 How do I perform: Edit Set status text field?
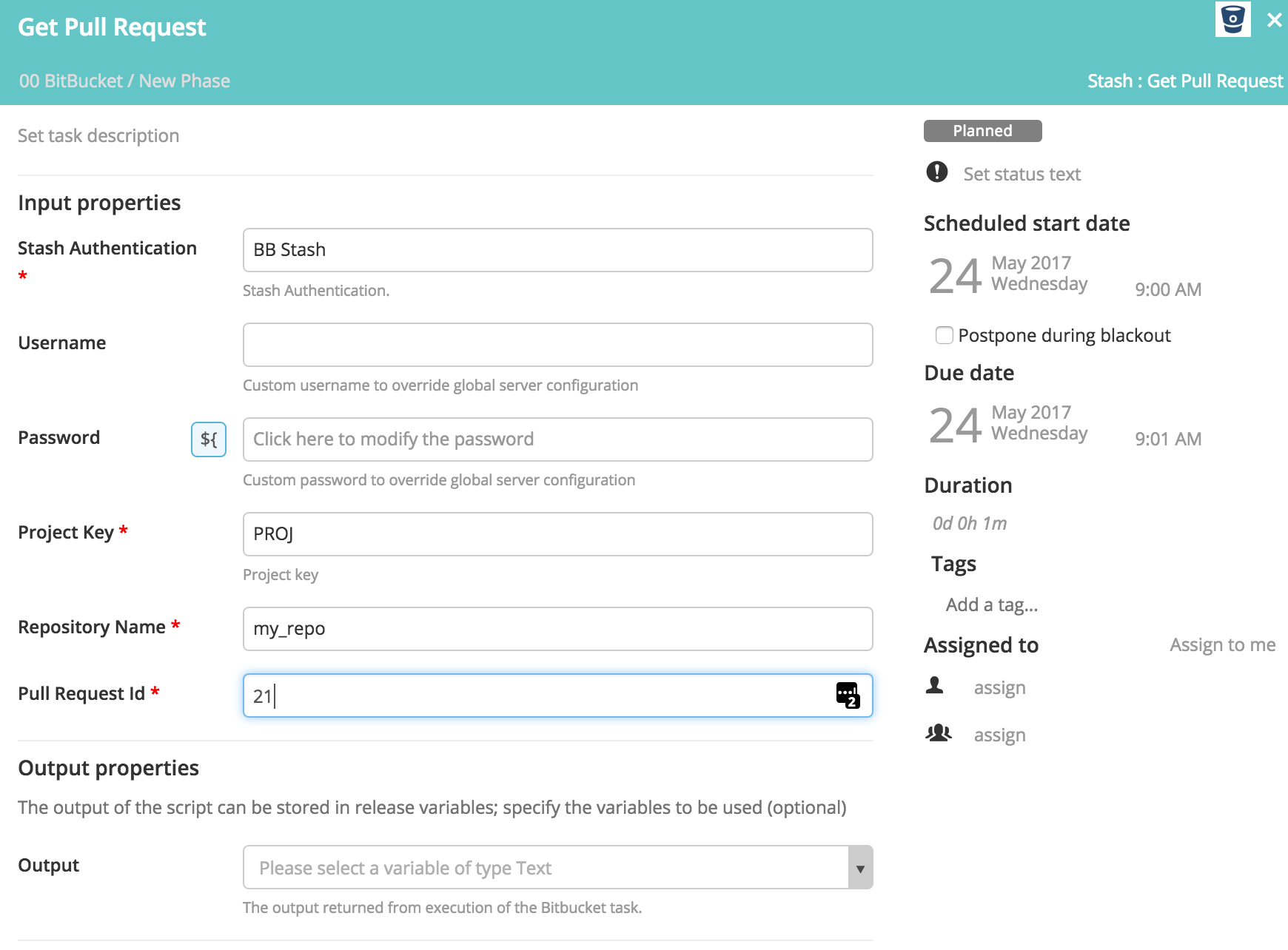click(1022, 174)
